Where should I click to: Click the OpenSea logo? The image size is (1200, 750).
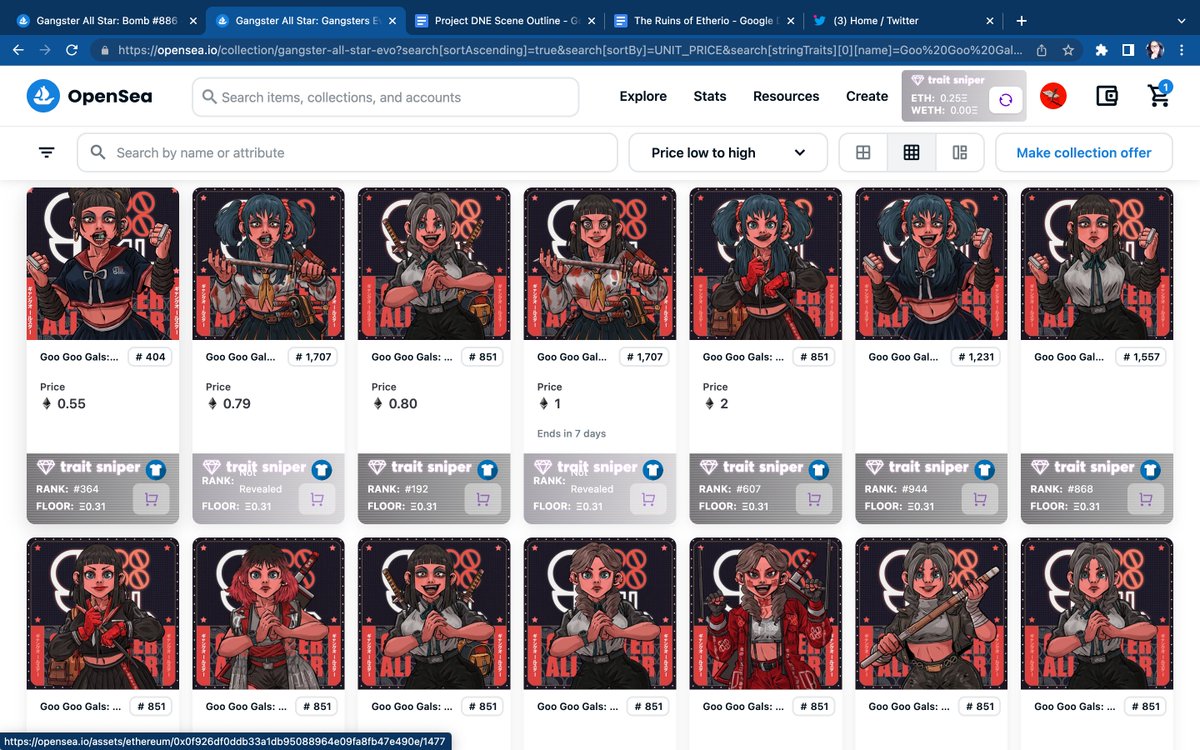coord(89,97)
